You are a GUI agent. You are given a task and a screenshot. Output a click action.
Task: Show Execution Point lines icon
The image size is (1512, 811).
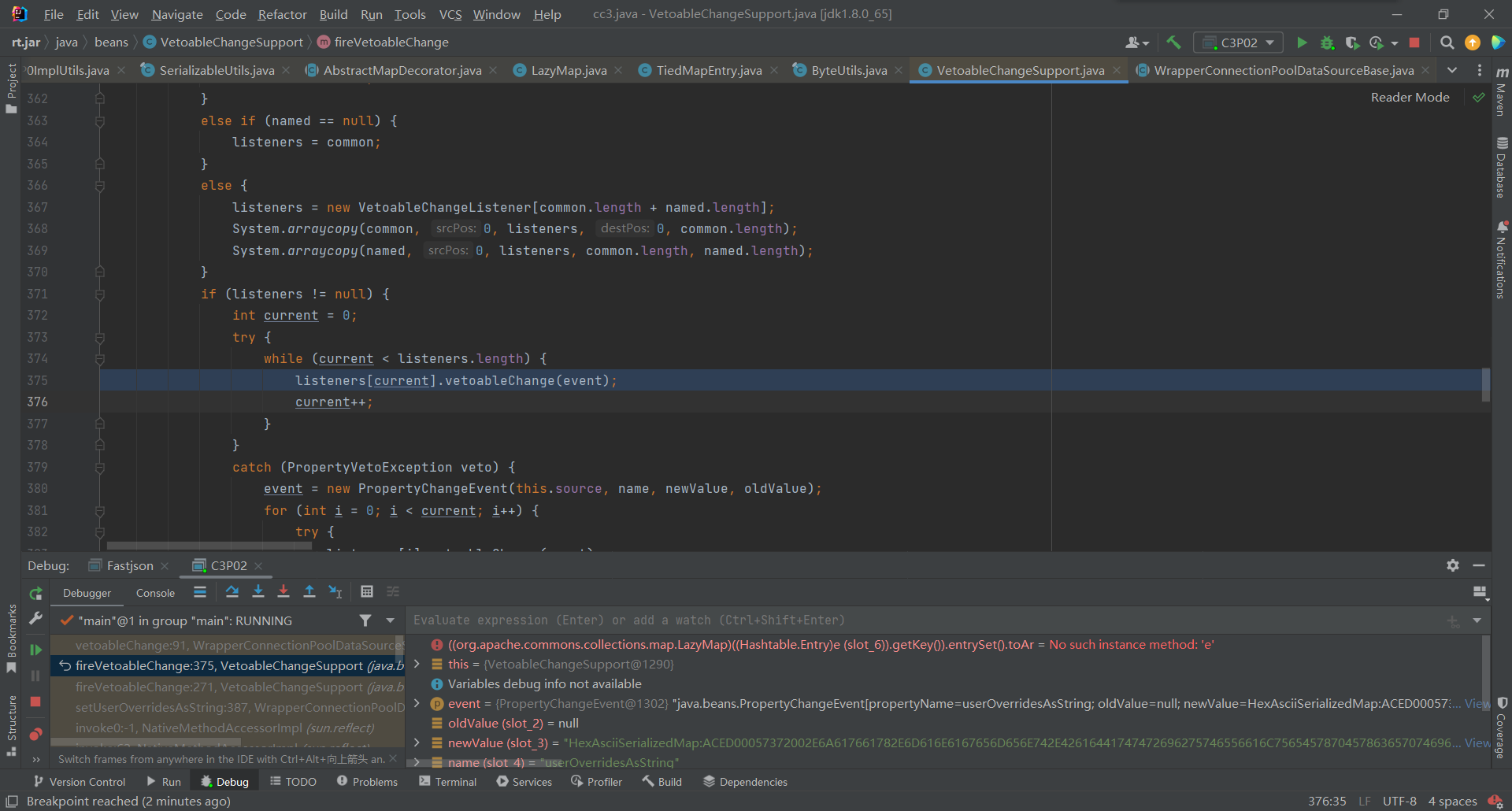point(200,591)
